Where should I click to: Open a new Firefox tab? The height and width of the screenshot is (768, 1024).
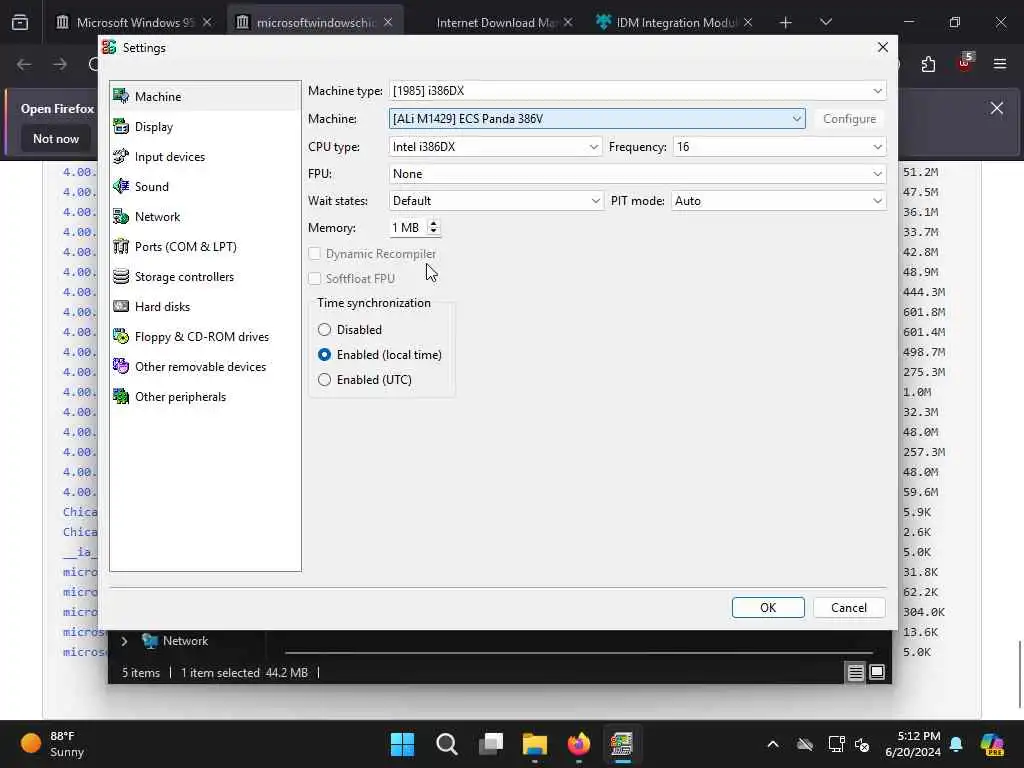786,22
